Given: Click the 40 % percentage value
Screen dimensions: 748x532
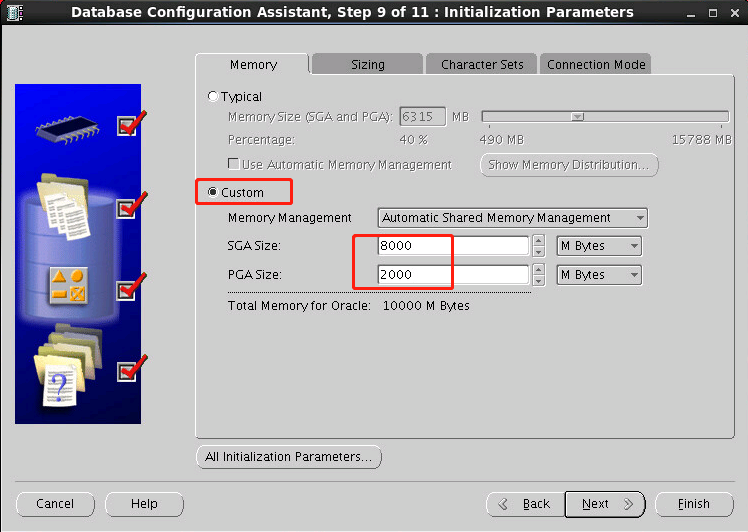Looking at the screenshot, I should (x=414, y=140).
